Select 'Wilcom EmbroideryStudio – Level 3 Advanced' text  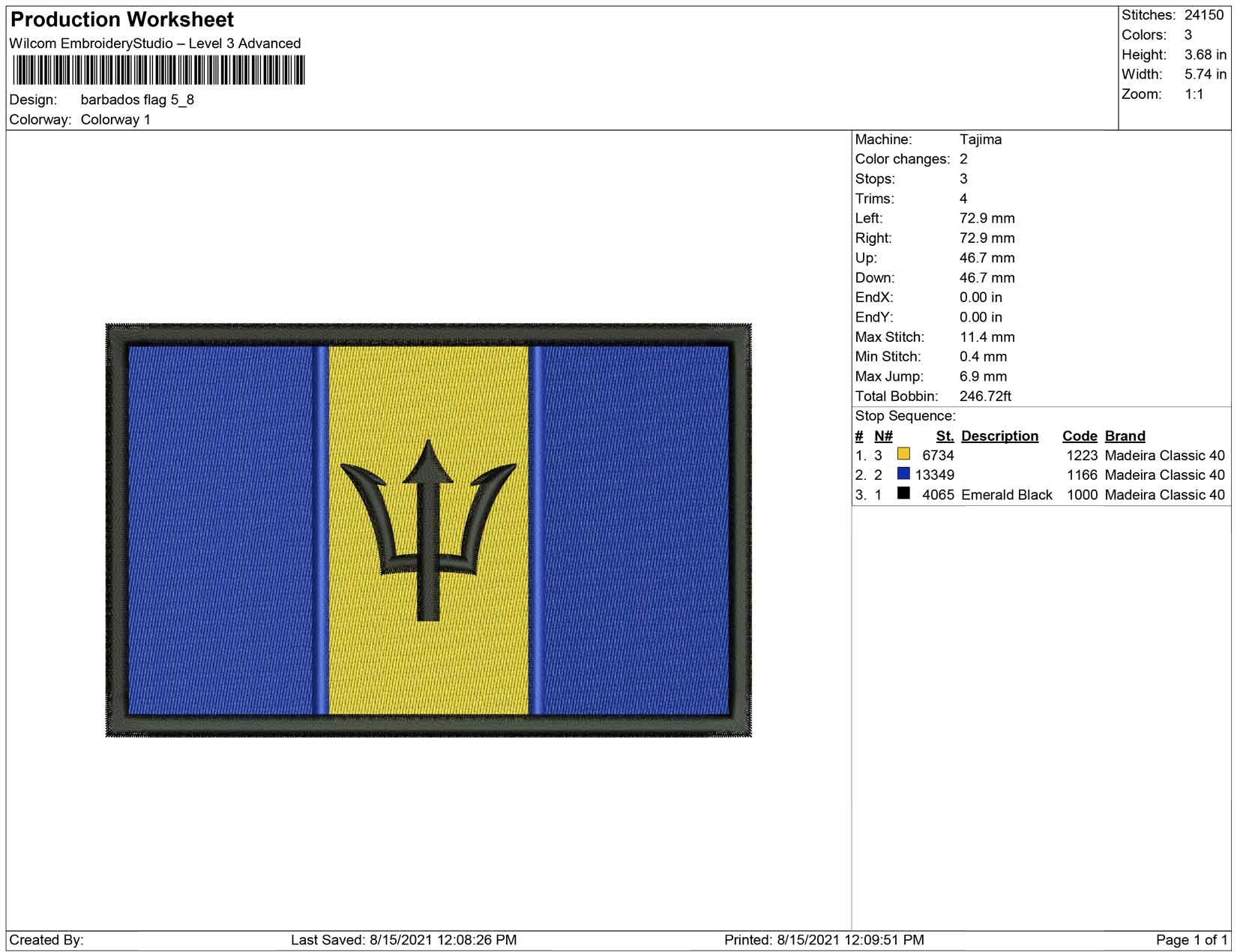[x=155, y=43]
